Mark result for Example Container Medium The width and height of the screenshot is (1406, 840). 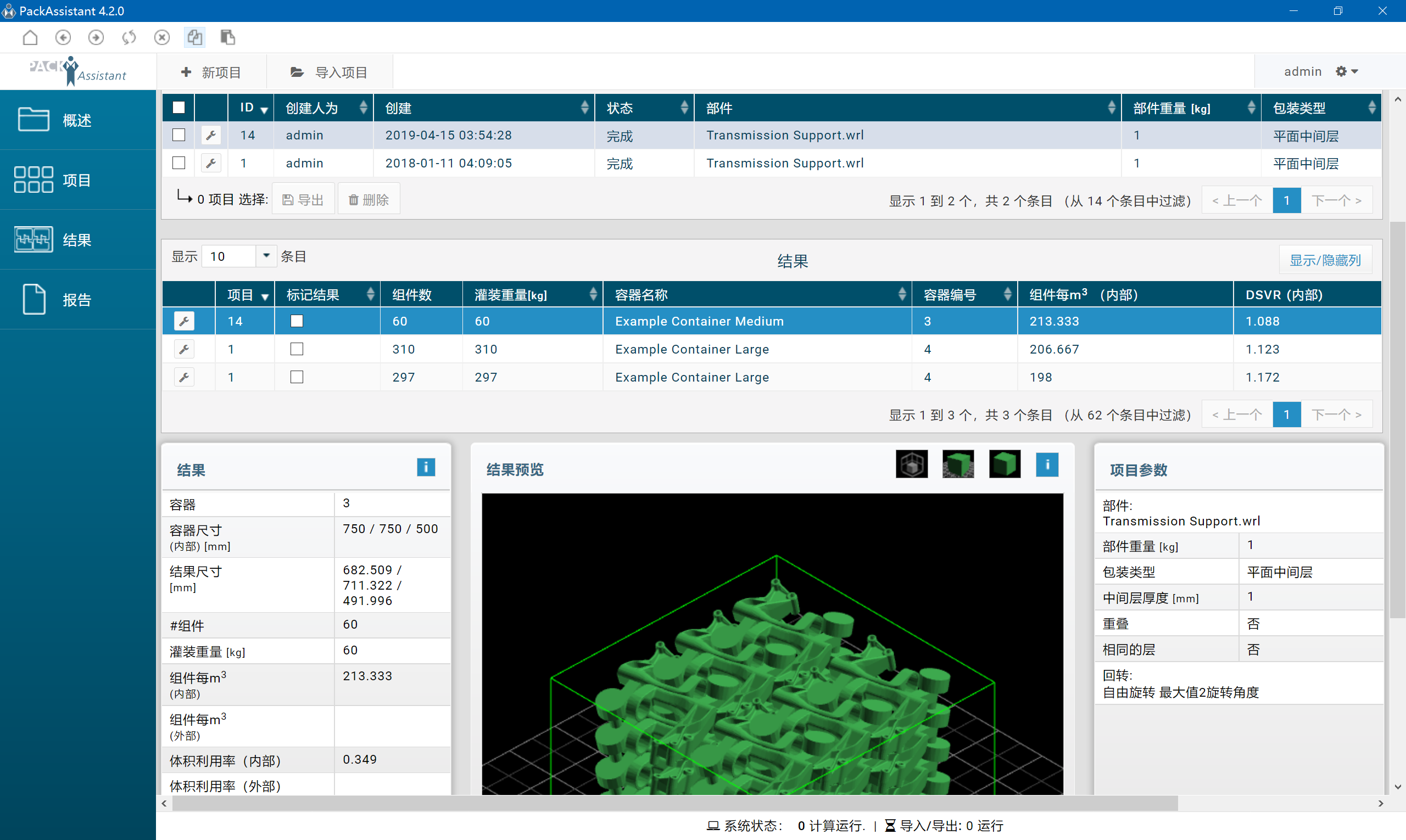297,321
